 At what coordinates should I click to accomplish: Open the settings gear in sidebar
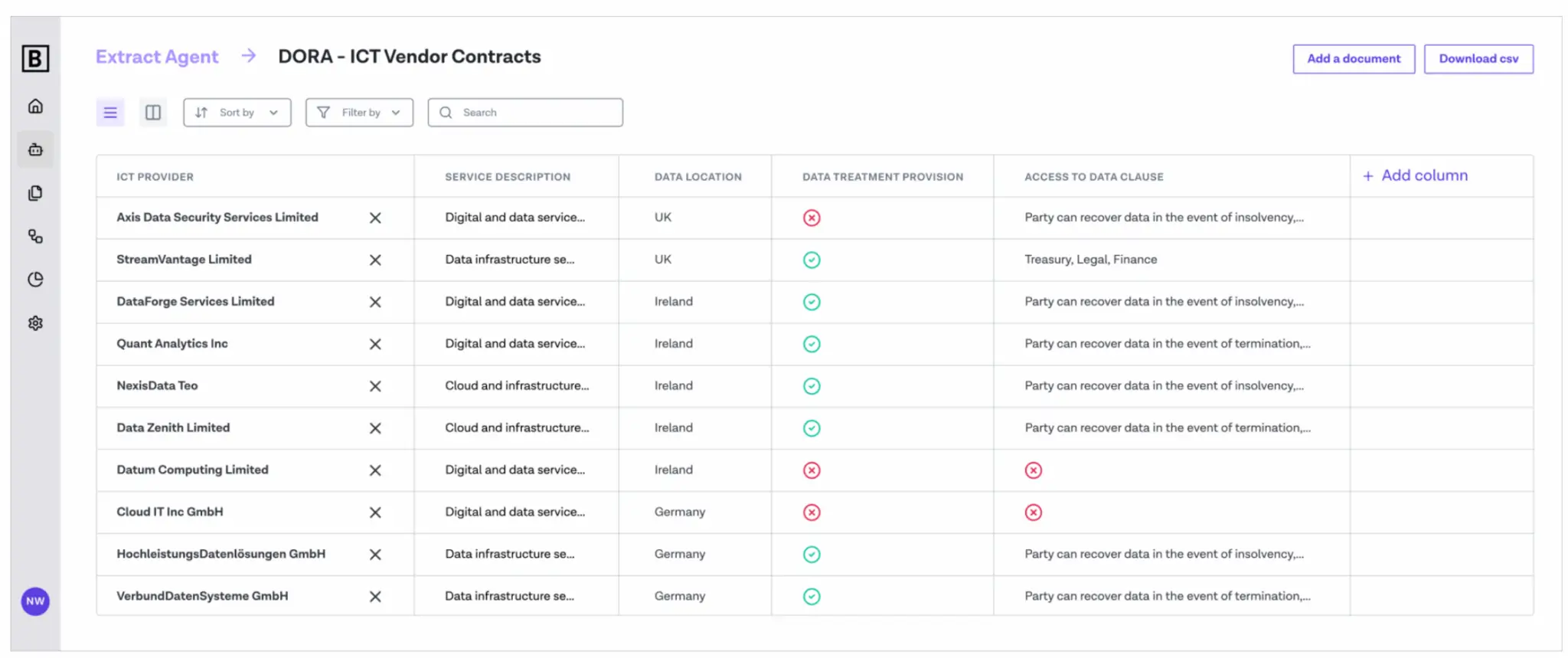pyautogui.click(x=35, y=323)
